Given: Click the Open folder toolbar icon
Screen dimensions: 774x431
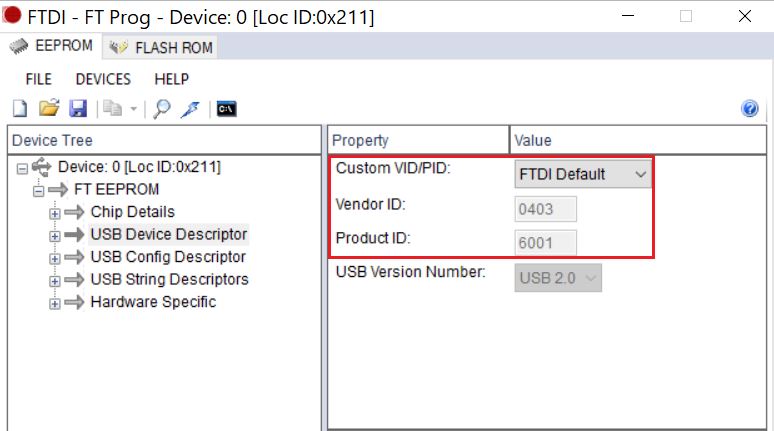Looking at the screenshot, I should (x=48, y=109).
